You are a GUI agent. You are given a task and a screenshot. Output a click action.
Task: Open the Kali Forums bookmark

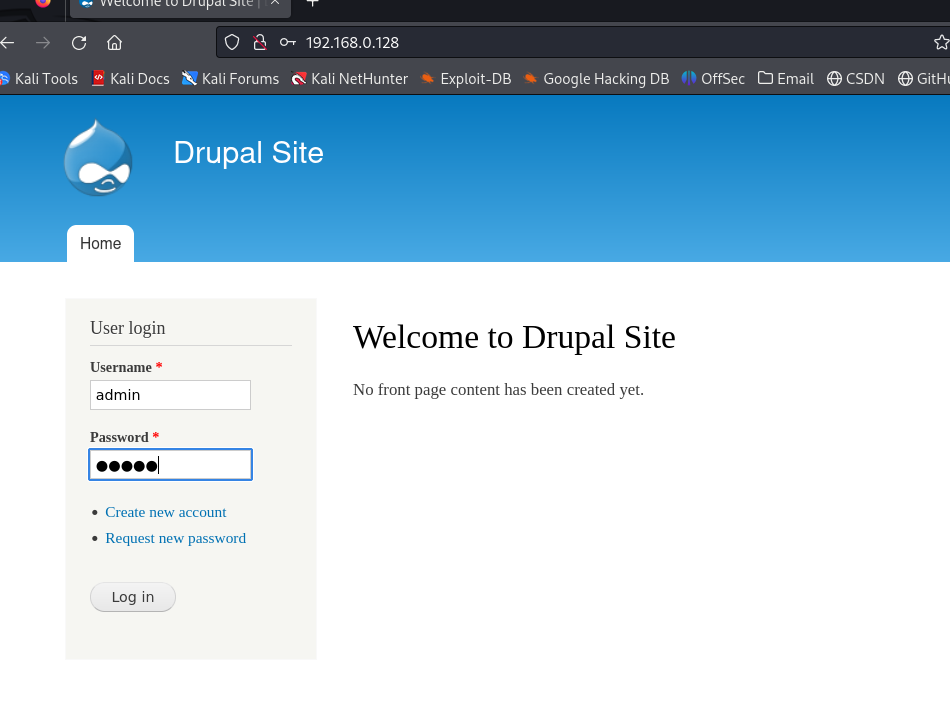[x=230, y=79]
